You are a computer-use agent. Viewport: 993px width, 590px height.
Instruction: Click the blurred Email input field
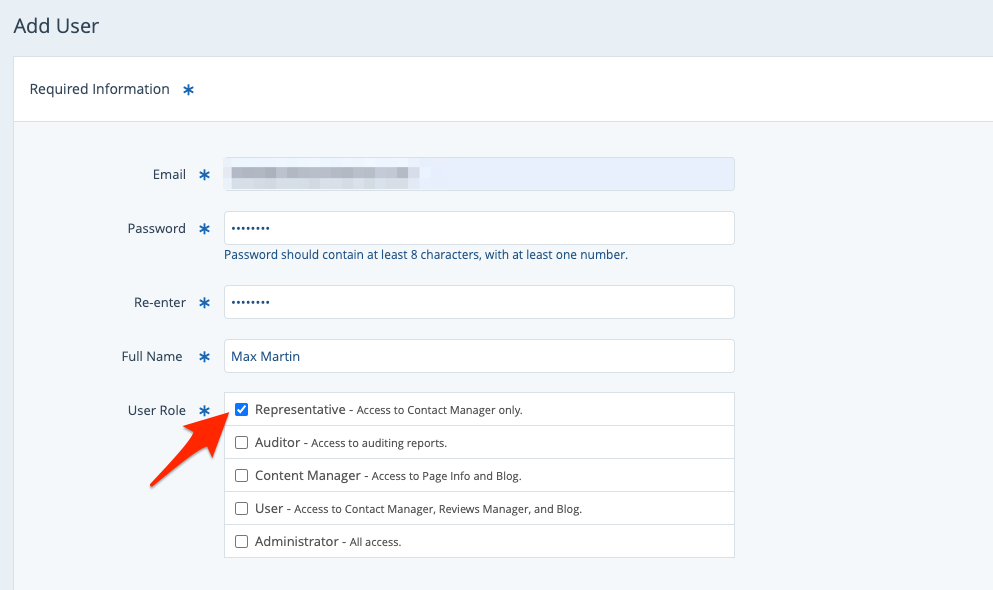click(478, 174)
